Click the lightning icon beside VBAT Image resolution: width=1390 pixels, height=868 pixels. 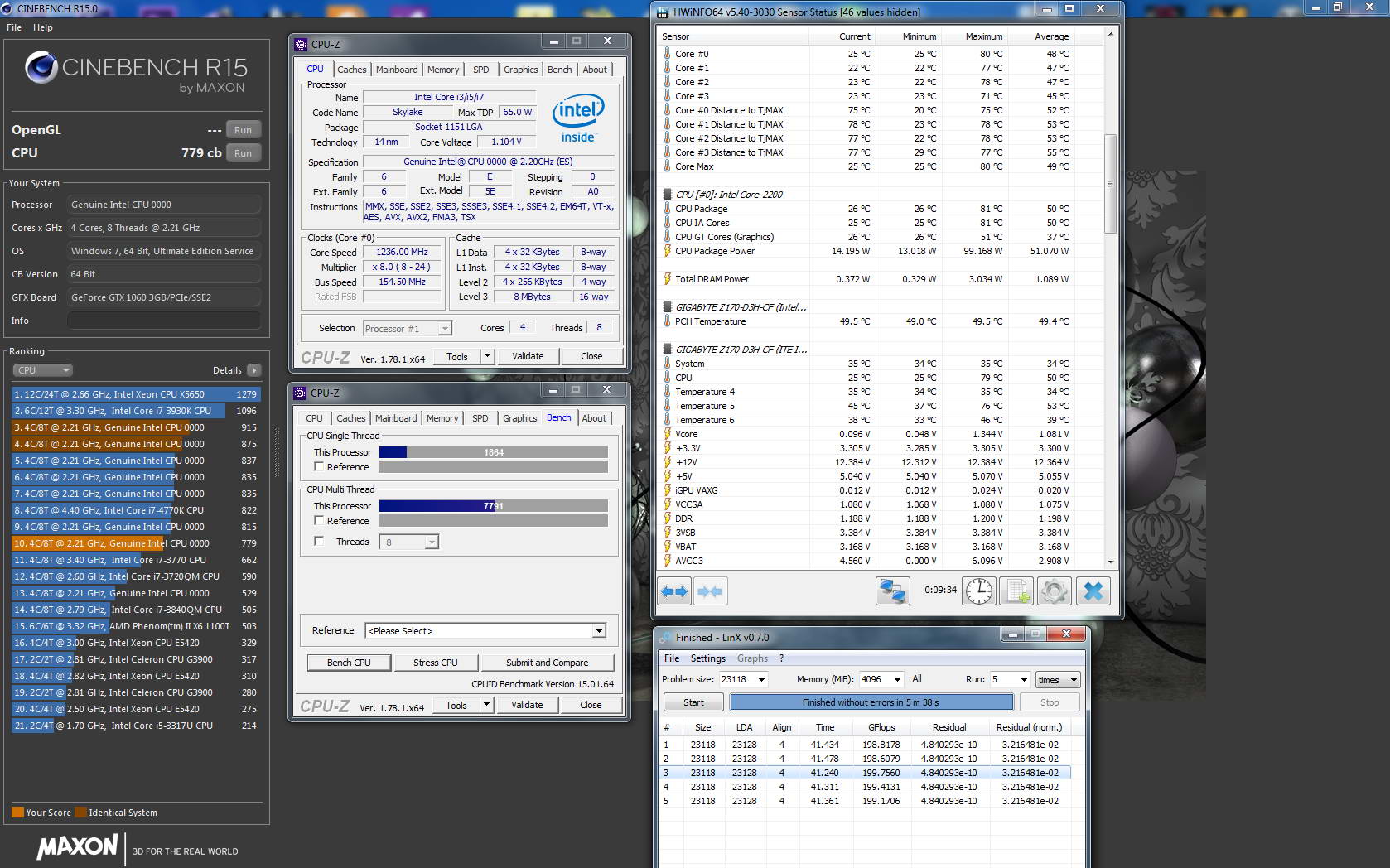[x=667, y=547]
